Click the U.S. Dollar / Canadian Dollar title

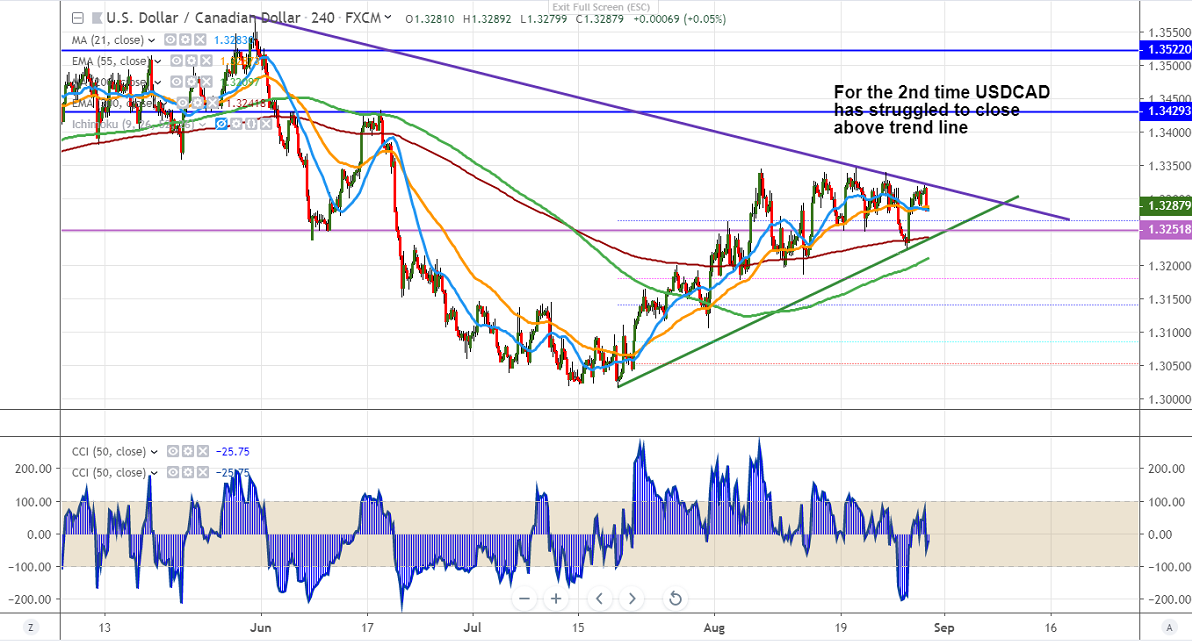[x=203, y=17]
